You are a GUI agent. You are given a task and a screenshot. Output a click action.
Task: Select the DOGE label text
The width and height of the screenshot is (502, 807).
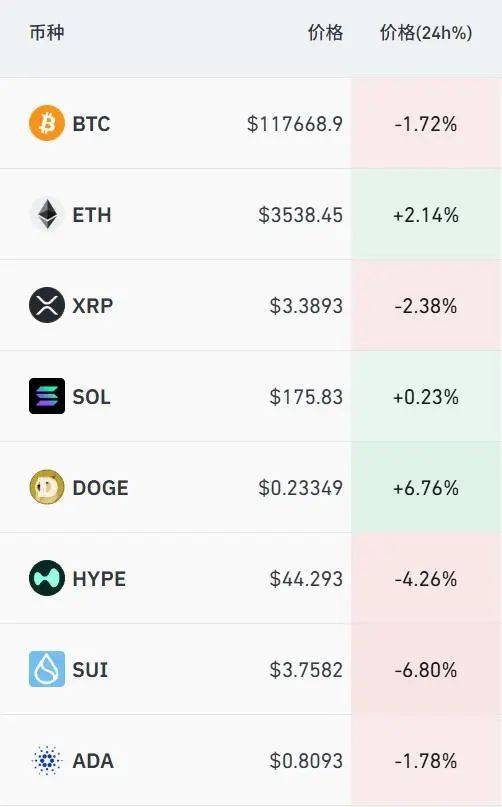coord(100,488)
